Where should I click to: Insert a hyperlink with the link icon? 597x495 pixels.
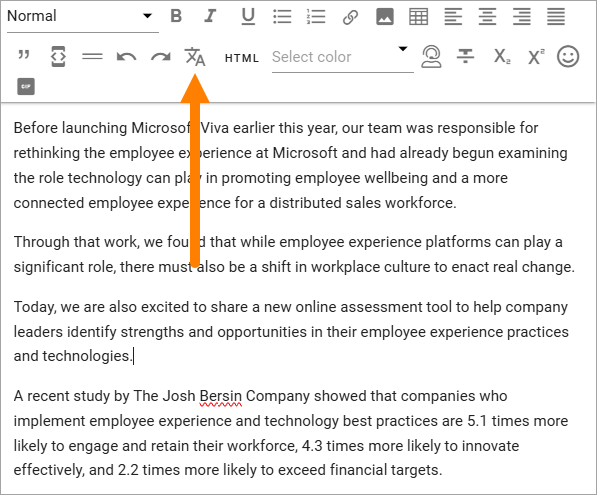pos(350,17)
